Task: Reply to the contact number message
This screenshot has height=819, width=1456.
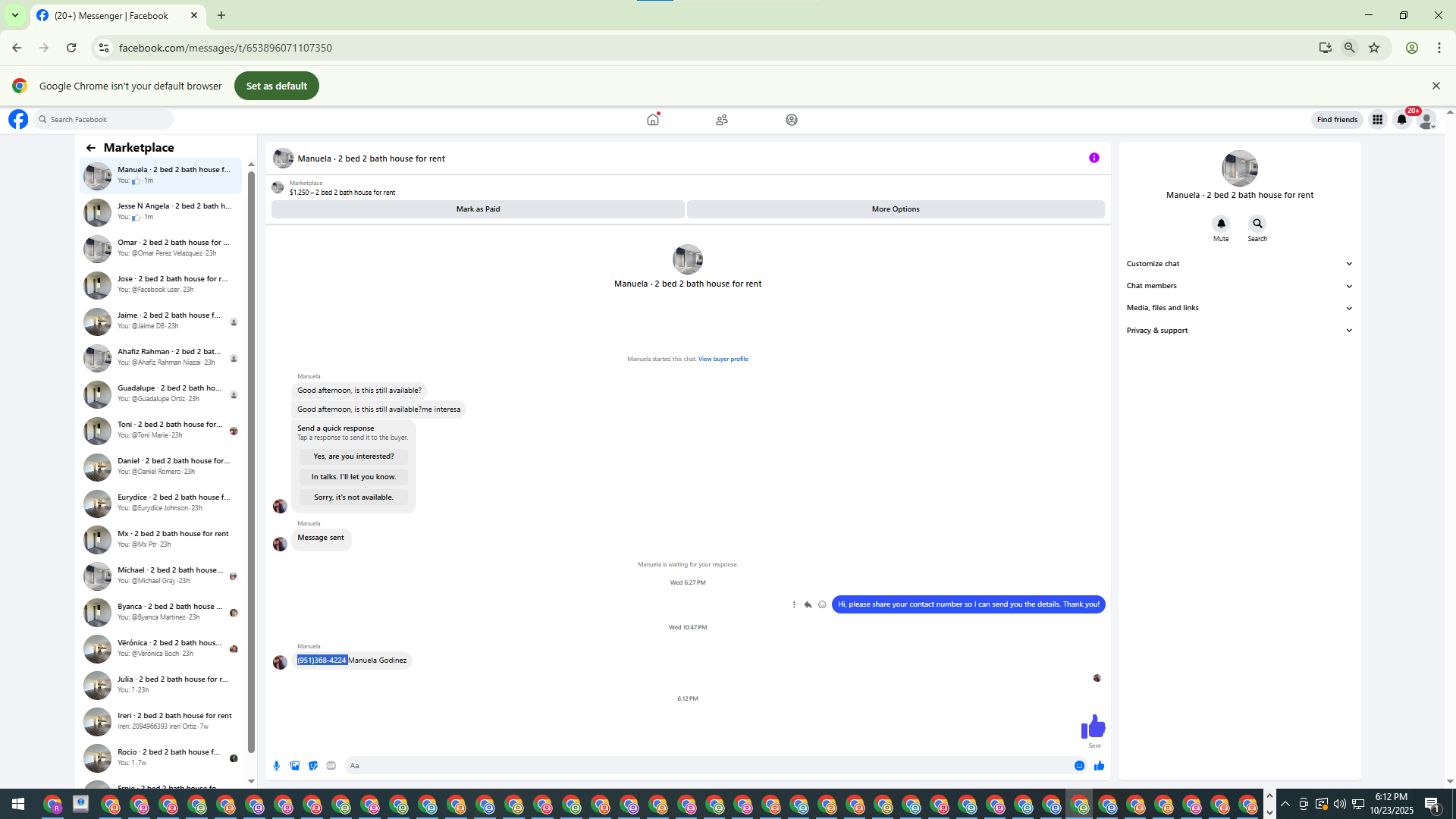Action: pos(808,605)
